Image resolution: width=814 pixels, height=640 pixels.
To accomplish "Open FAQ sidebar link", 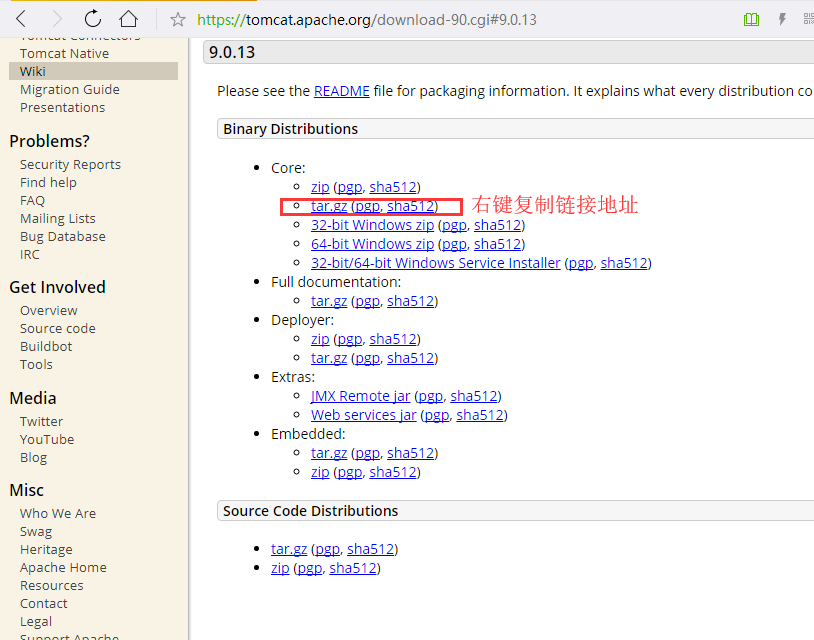I will click(32, 200).
